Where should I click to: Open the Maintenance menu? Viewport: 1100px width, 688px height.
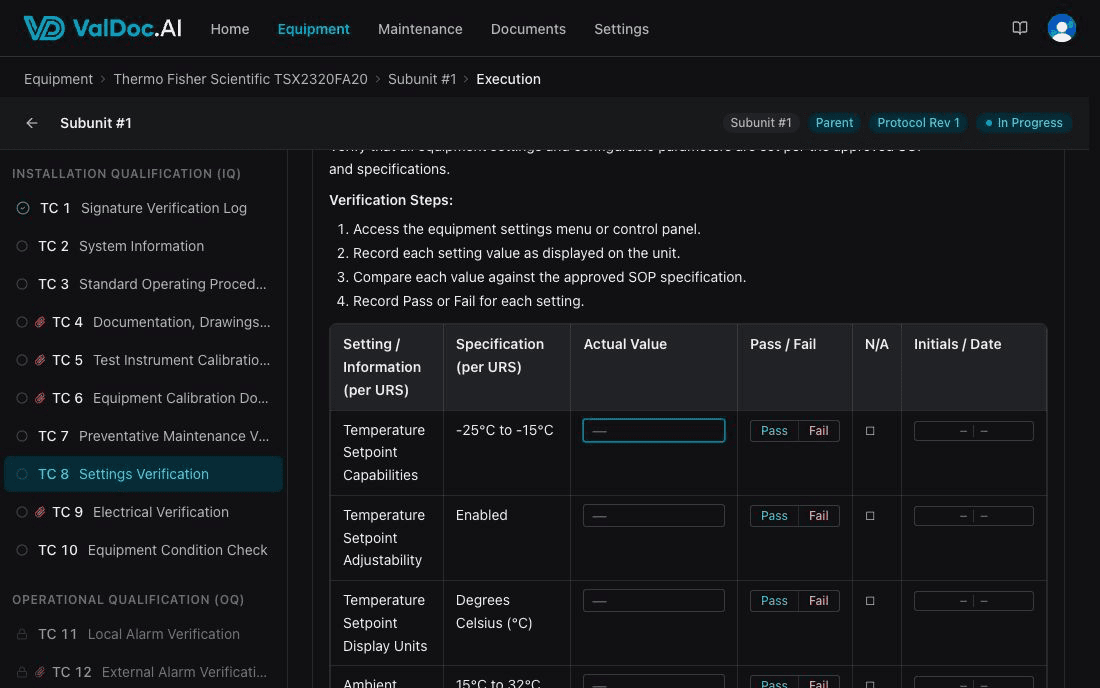tap(420, 29)
